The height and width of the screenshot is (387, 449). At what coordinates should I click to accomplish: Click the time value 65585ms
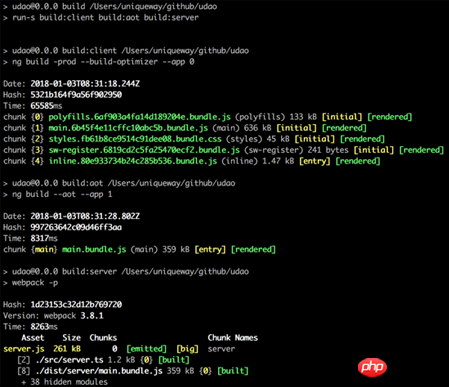(x=46, y=106)
